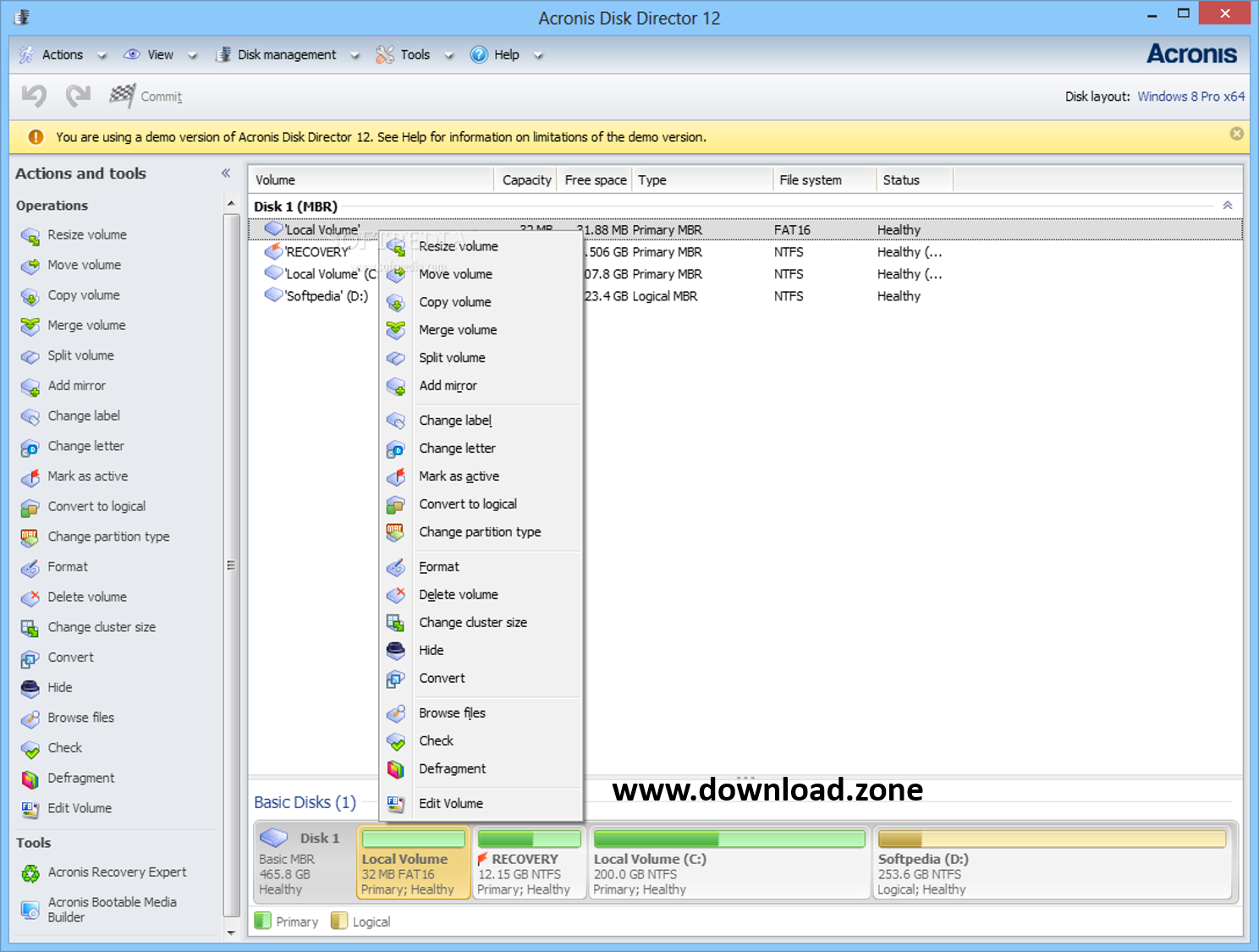
Task: Click Windows 8 Pro x64 disk layout link
Action: click(x=1190, y=96)
